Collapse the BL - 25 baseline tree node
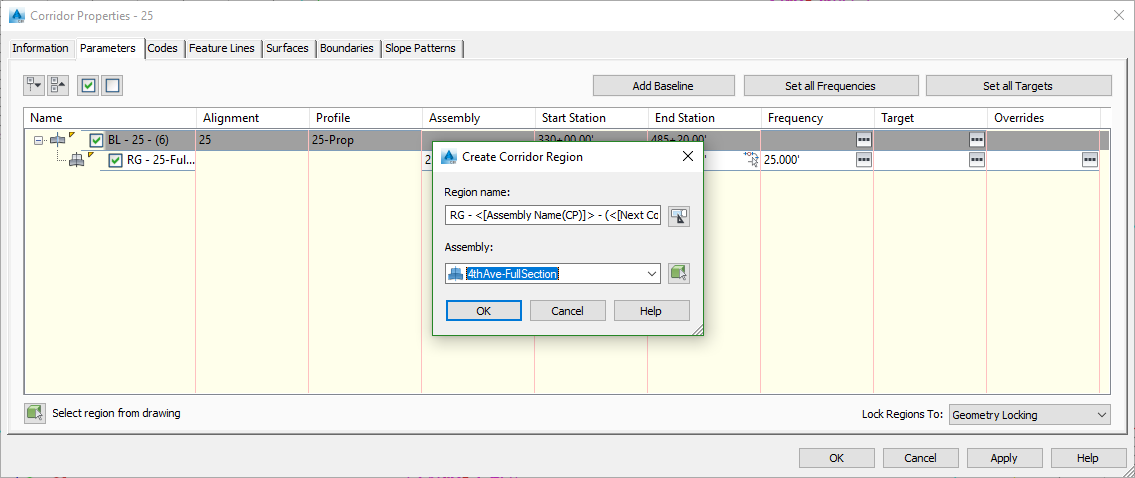1135x478 pixels. point(38,141)
